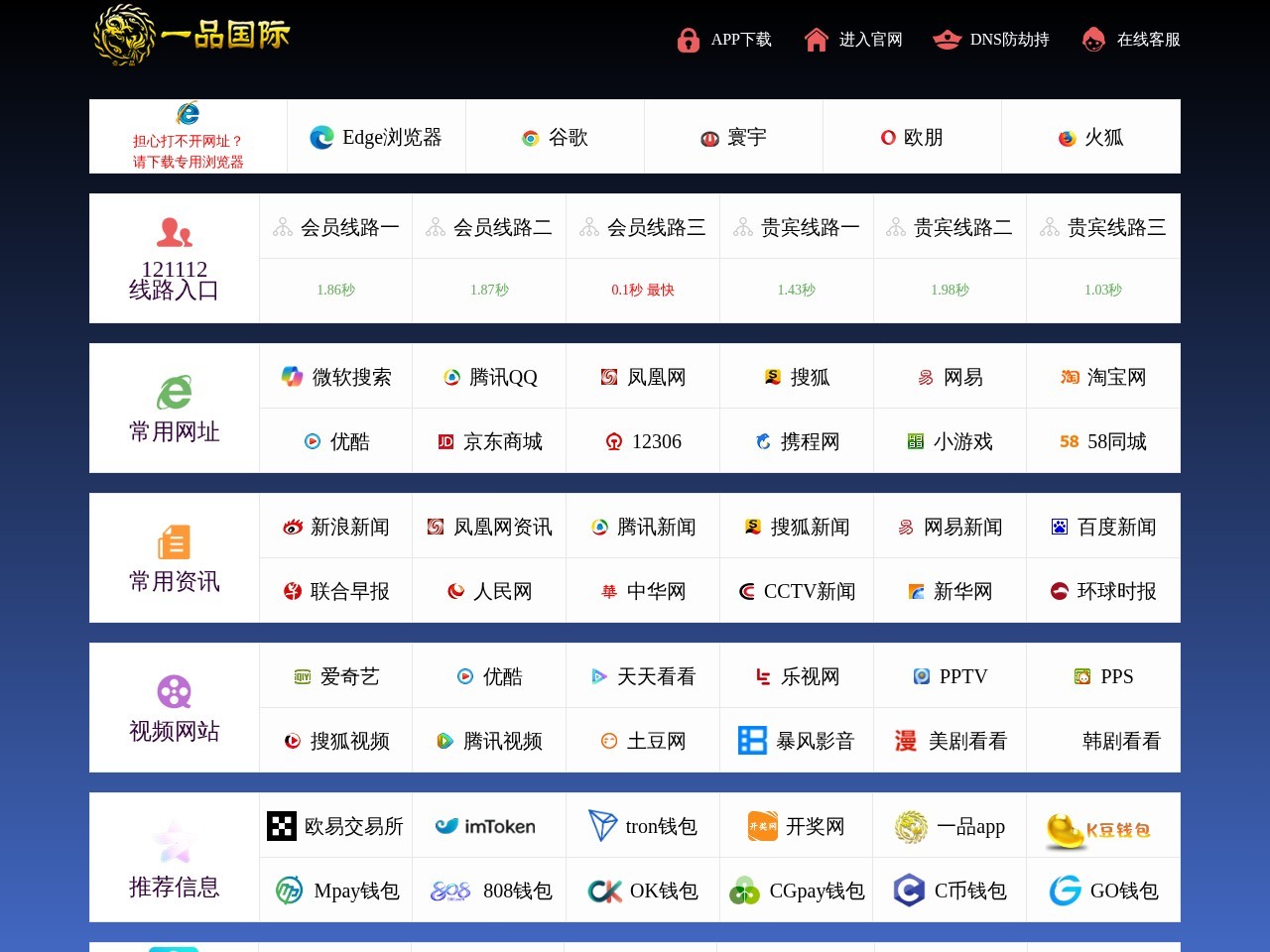Click the 寰宇 browser icon
This screenshot has height=952, width=1270.
(709, 139)
